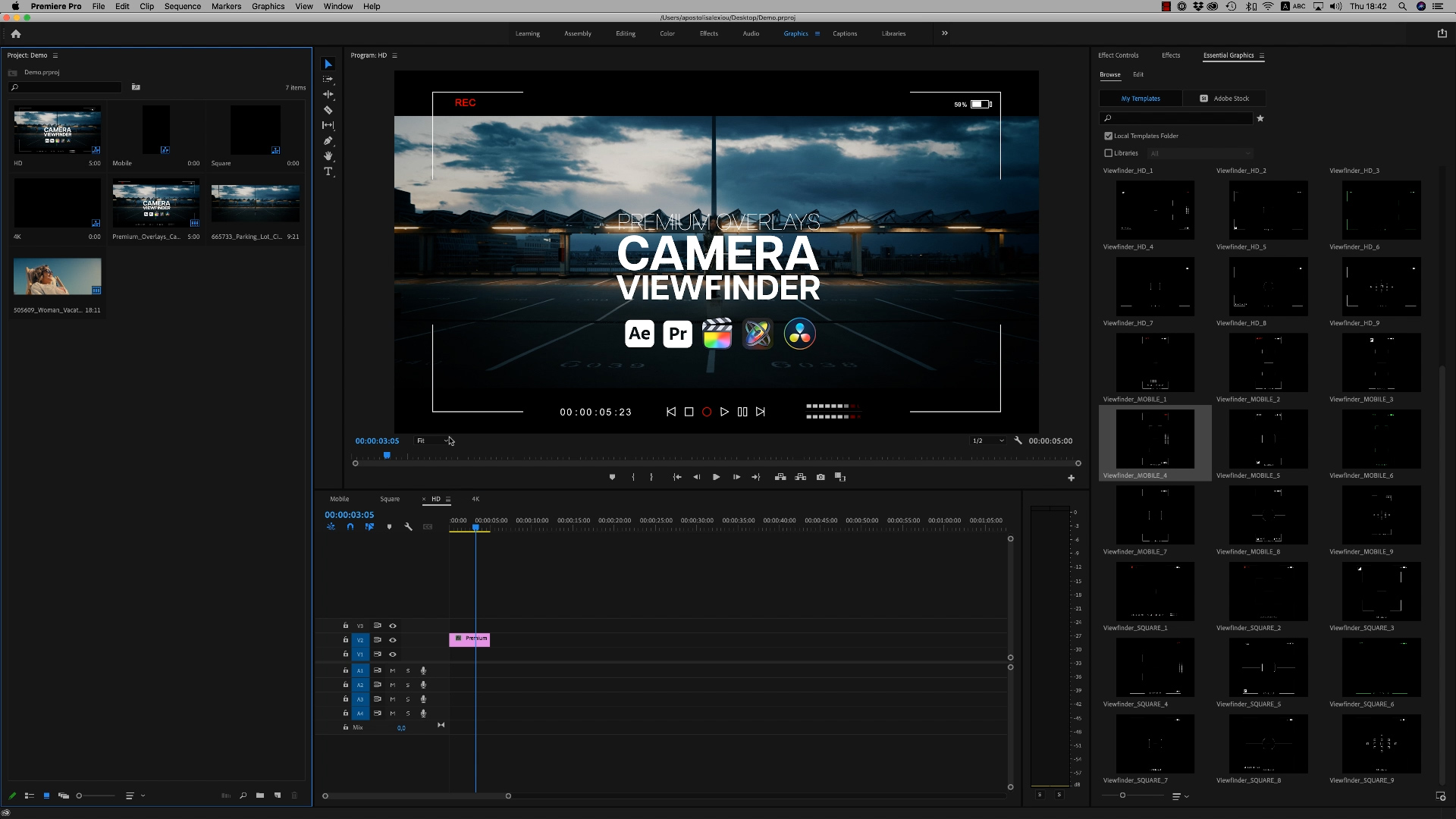Select the Pen tool
Screen dimensions: 1456x819
[x=328, y=141]
